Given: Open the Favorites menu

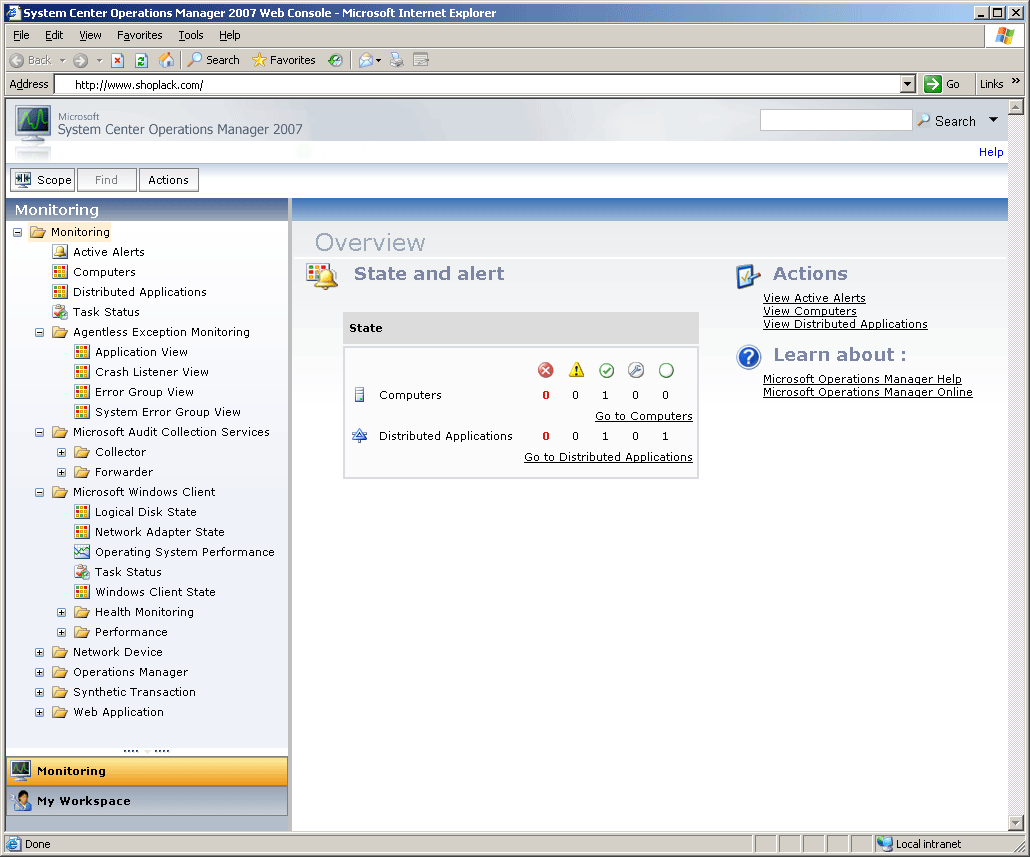Looking at the screenshot, I should pyautogui.click(x=139, y=35).
